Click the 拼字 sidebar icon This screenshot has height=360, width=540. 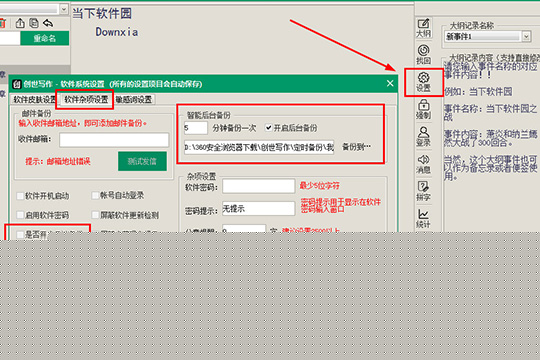pyautogui.click(x=423, y=191)
